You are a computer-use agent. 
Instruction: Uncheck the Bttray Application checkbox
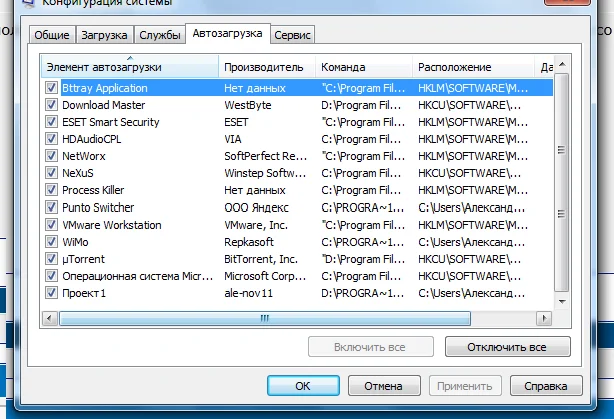51,88
